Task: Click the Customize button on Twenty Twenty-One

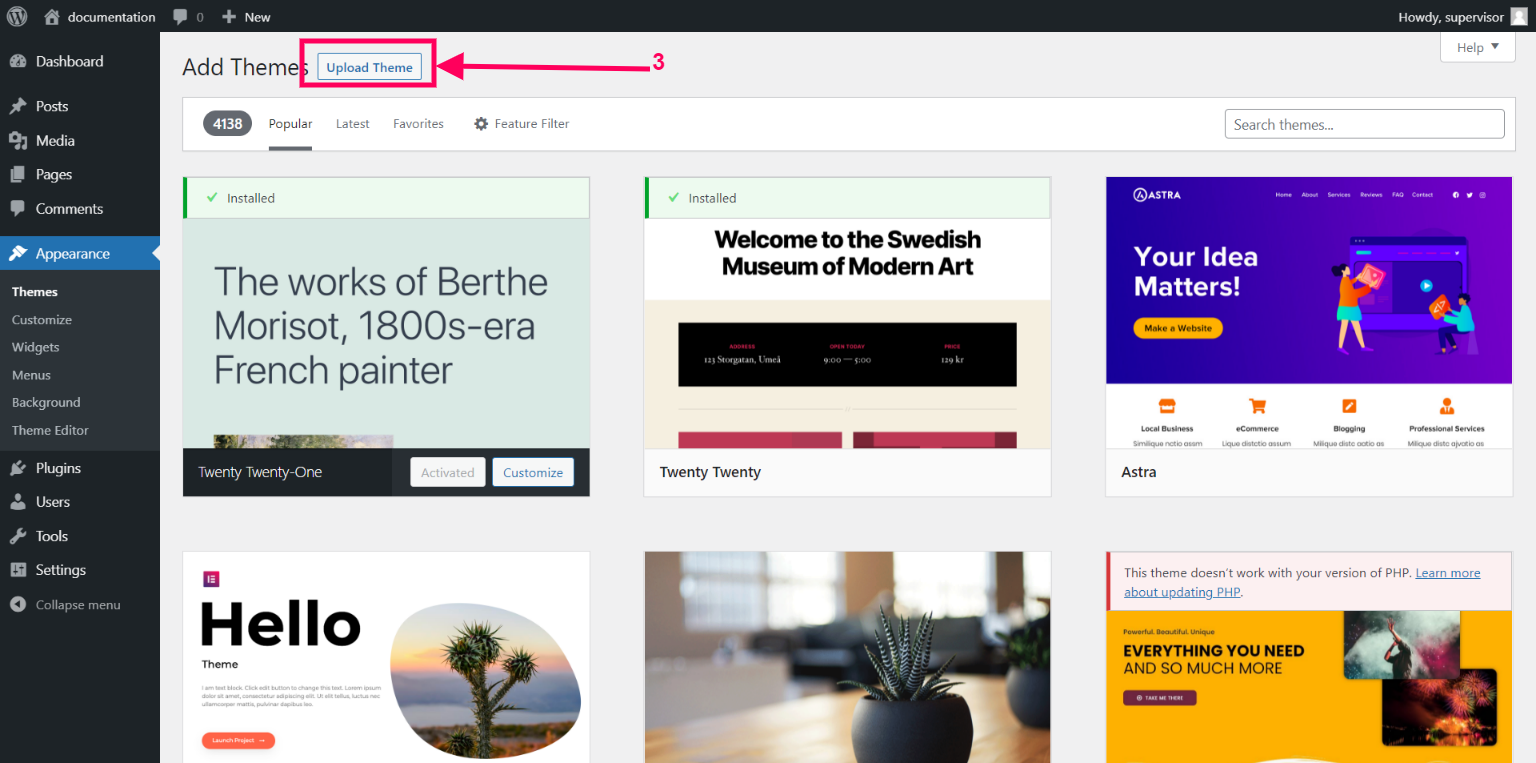Action: pos(533,472)
